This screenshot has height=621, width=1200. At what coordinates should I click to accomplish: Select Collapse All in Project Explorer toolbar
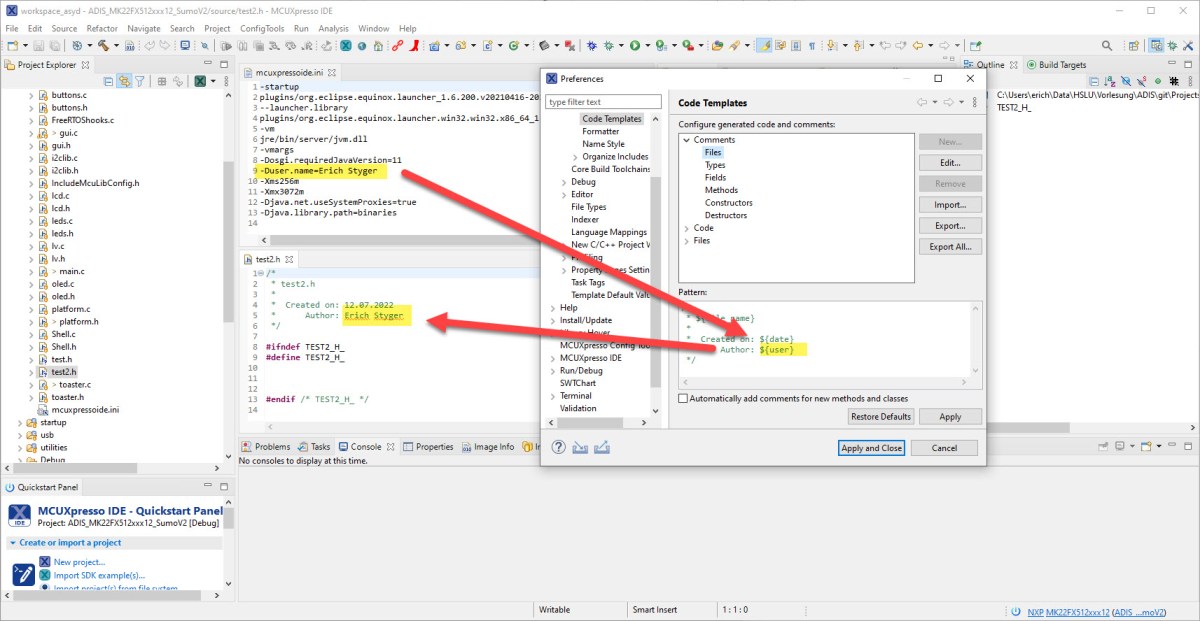(107, 80)
